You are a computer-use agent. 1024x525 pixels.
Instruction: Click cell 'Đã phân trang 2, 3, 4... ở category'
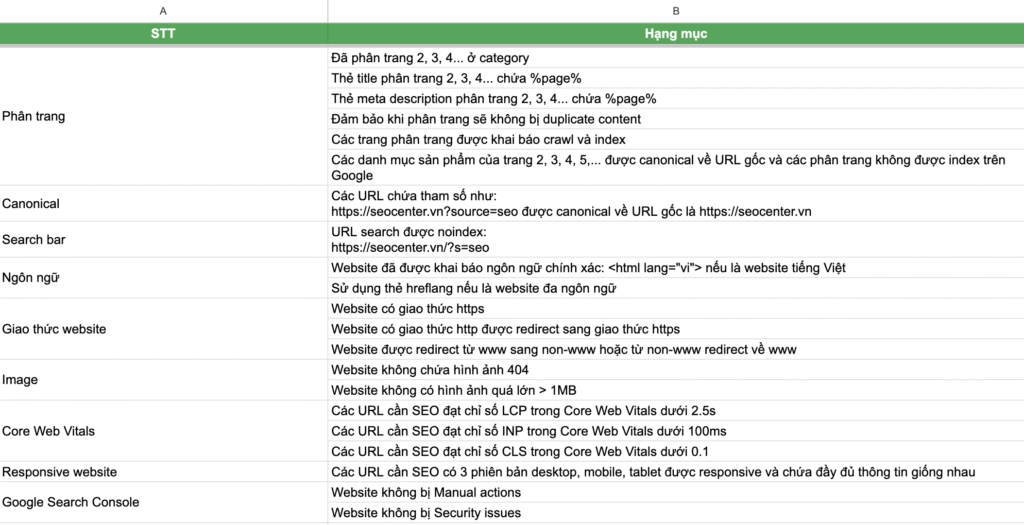[x=676, y=58]
